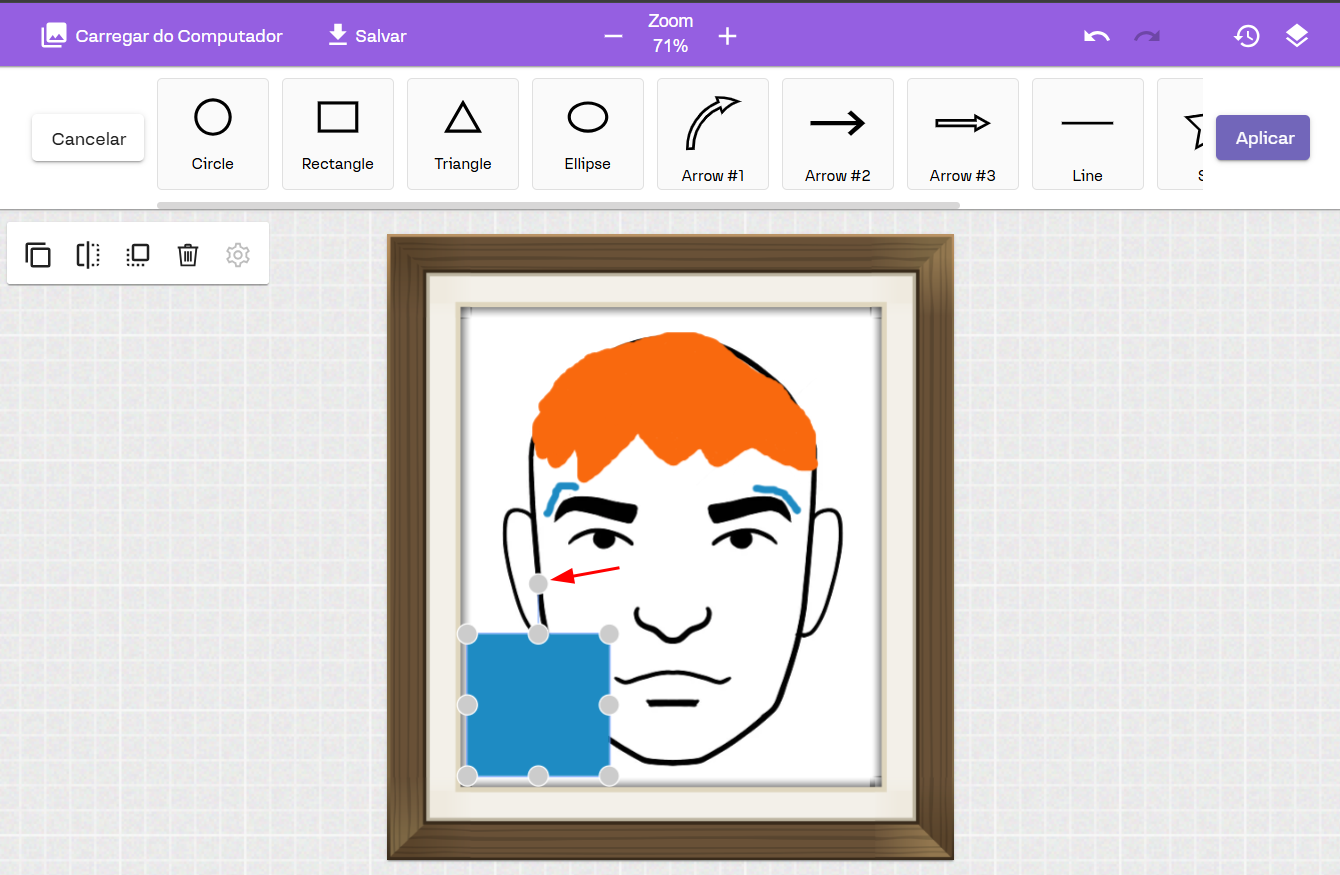Choose the Triangle shape
This screenshot has width=1340, height=875.
(463, 134)
